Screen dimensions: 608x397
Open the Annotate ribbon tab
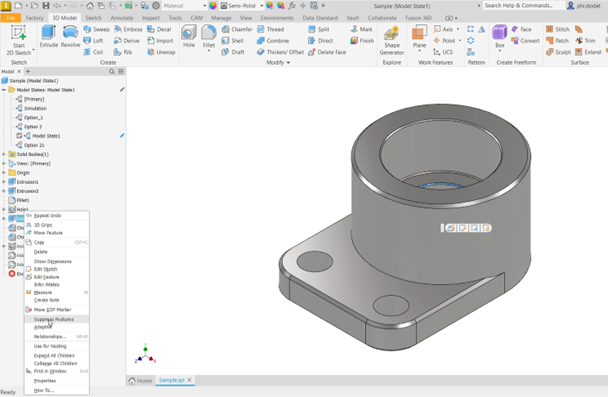click(122, 18)
